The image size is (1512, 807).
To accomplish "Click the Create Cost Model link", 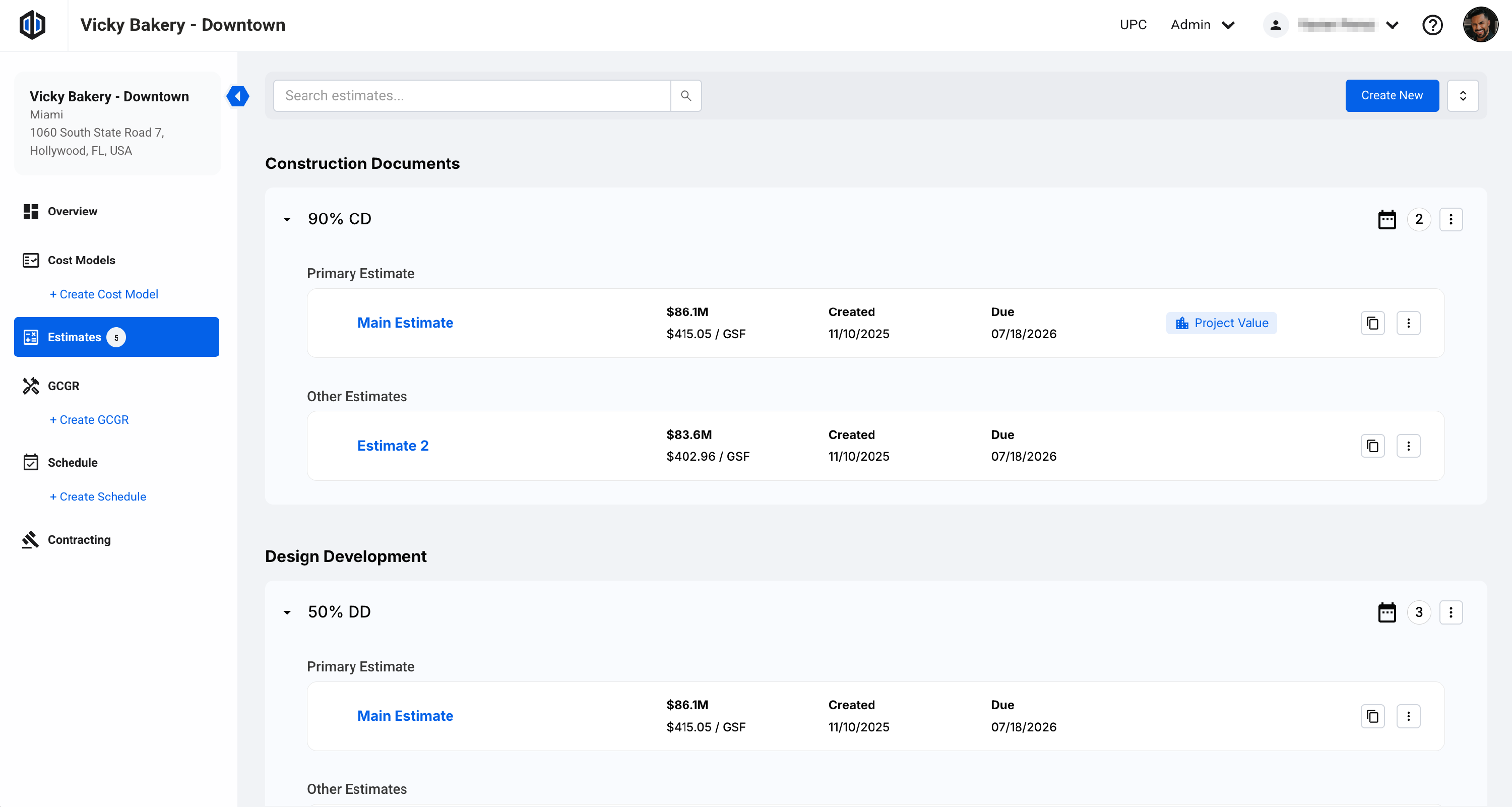I will [x=104, y=294].
